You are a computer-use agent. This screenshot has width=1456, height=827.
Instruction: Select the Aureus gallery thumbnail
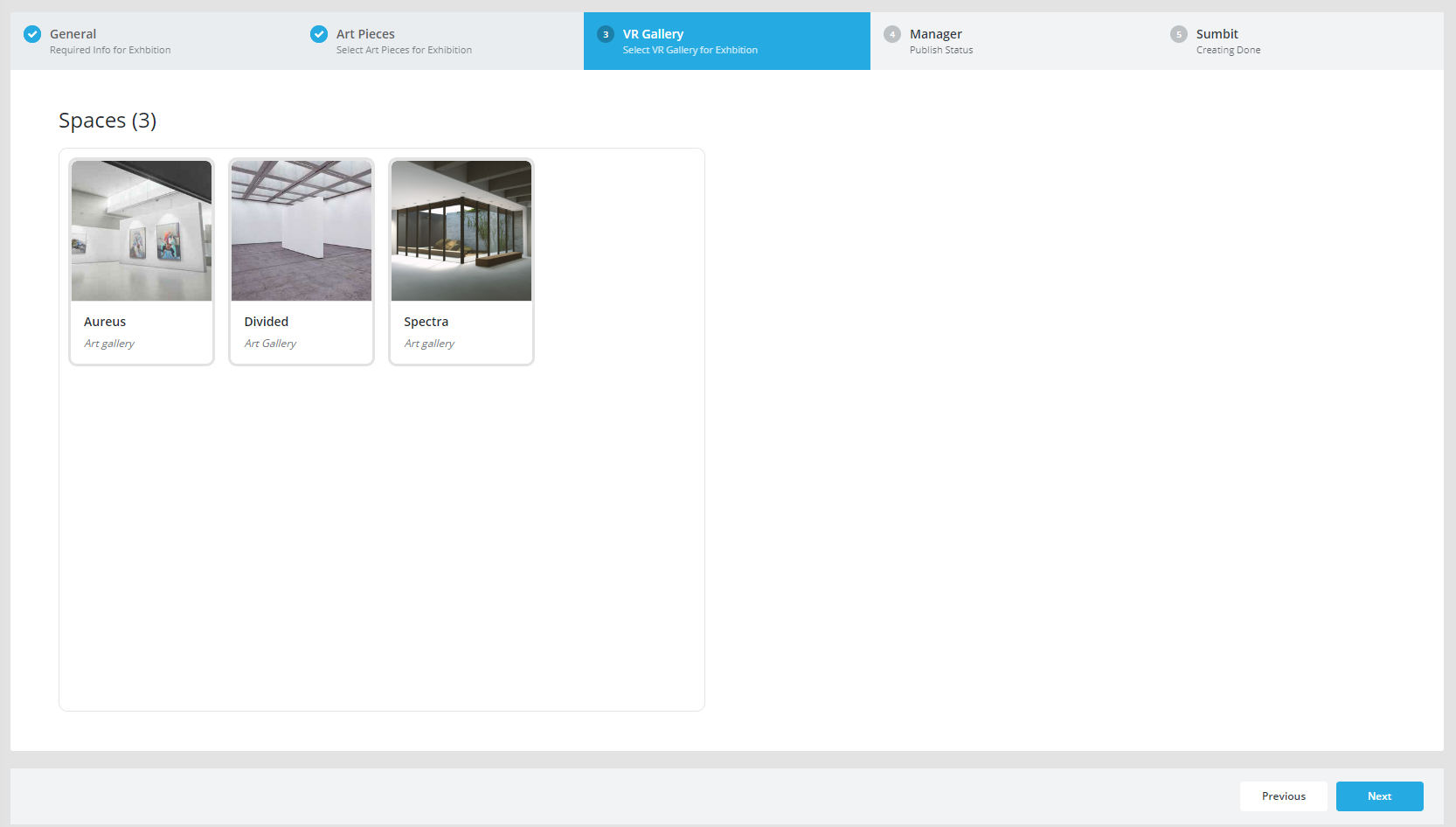click(x=142, y=231)
